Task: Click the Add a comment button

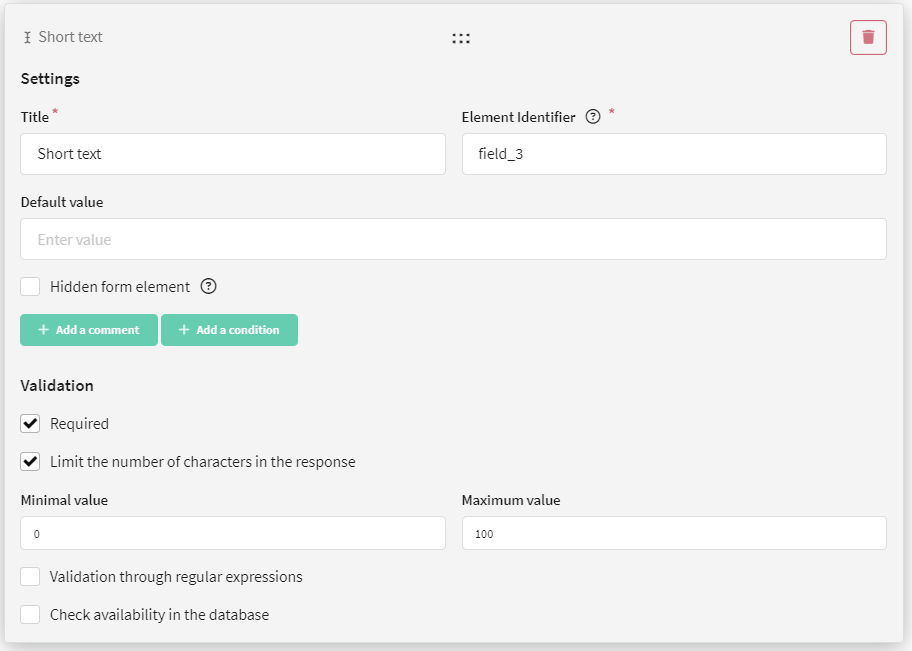Action: point(89,330)
